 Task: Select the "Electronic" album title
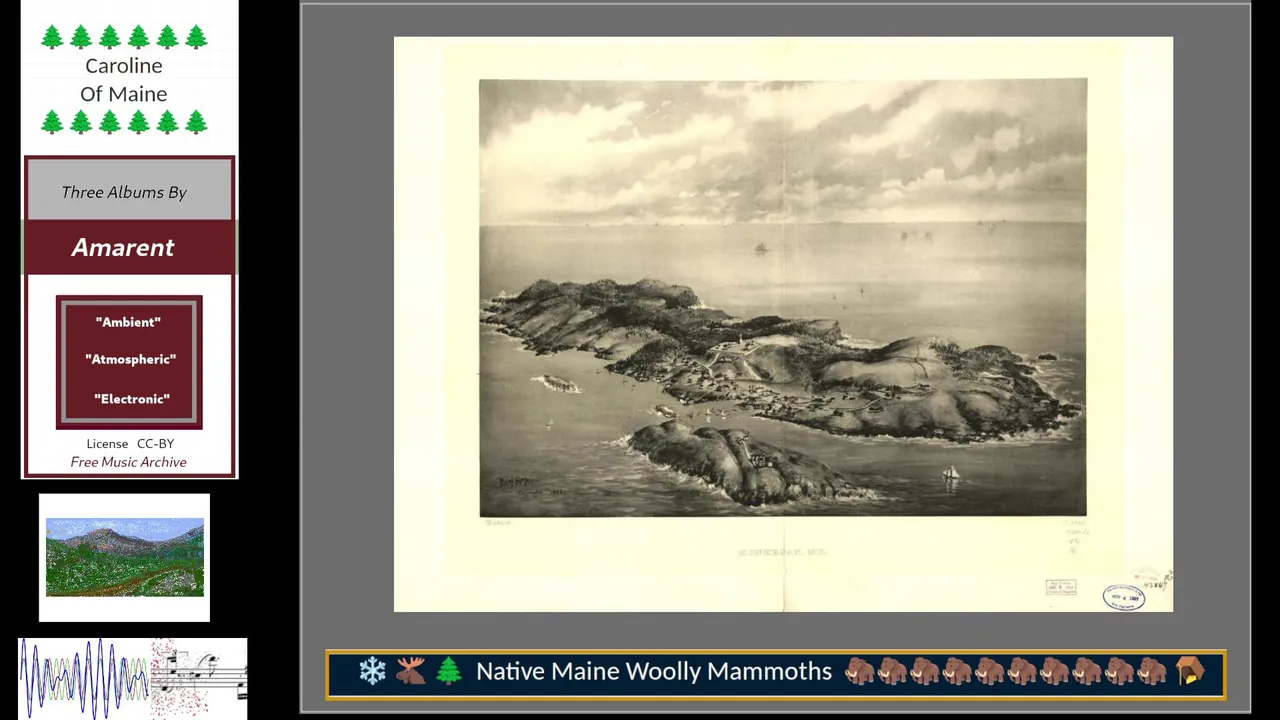pyautogui.click(x=132, y=399)
